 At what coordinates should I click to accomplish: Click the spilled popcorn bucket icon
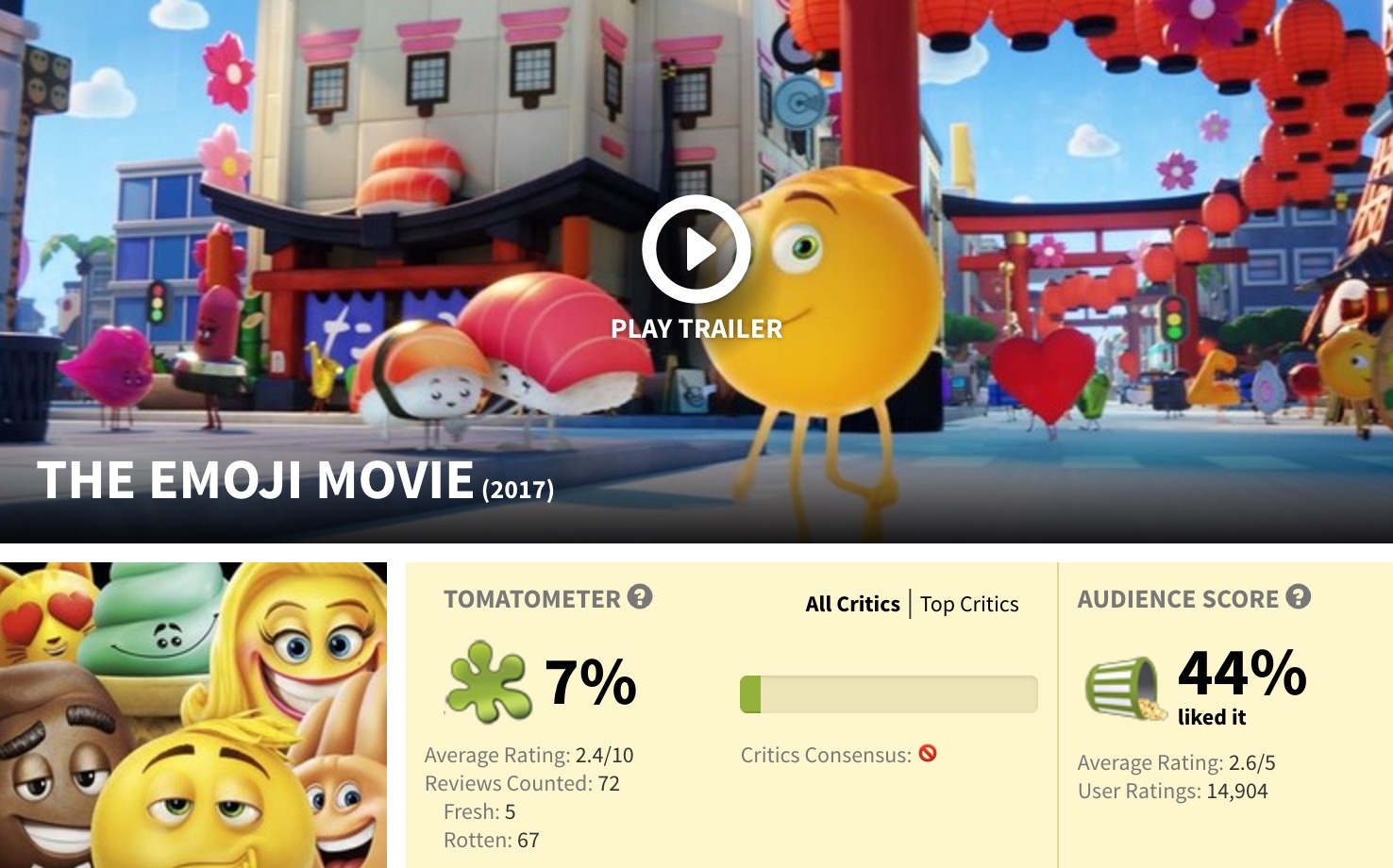(x=1123, y=686)
